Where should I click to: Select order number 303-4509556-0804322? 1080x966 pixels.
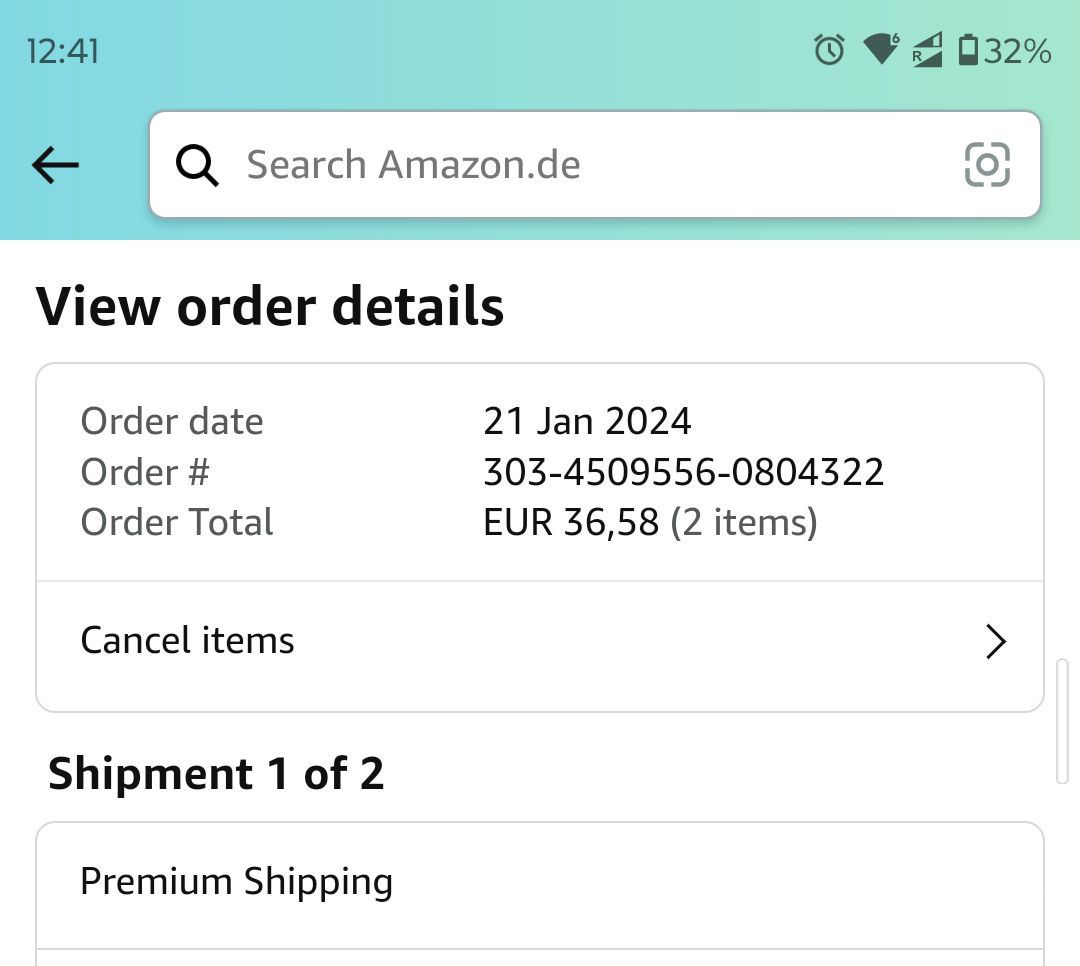(683, 472)
